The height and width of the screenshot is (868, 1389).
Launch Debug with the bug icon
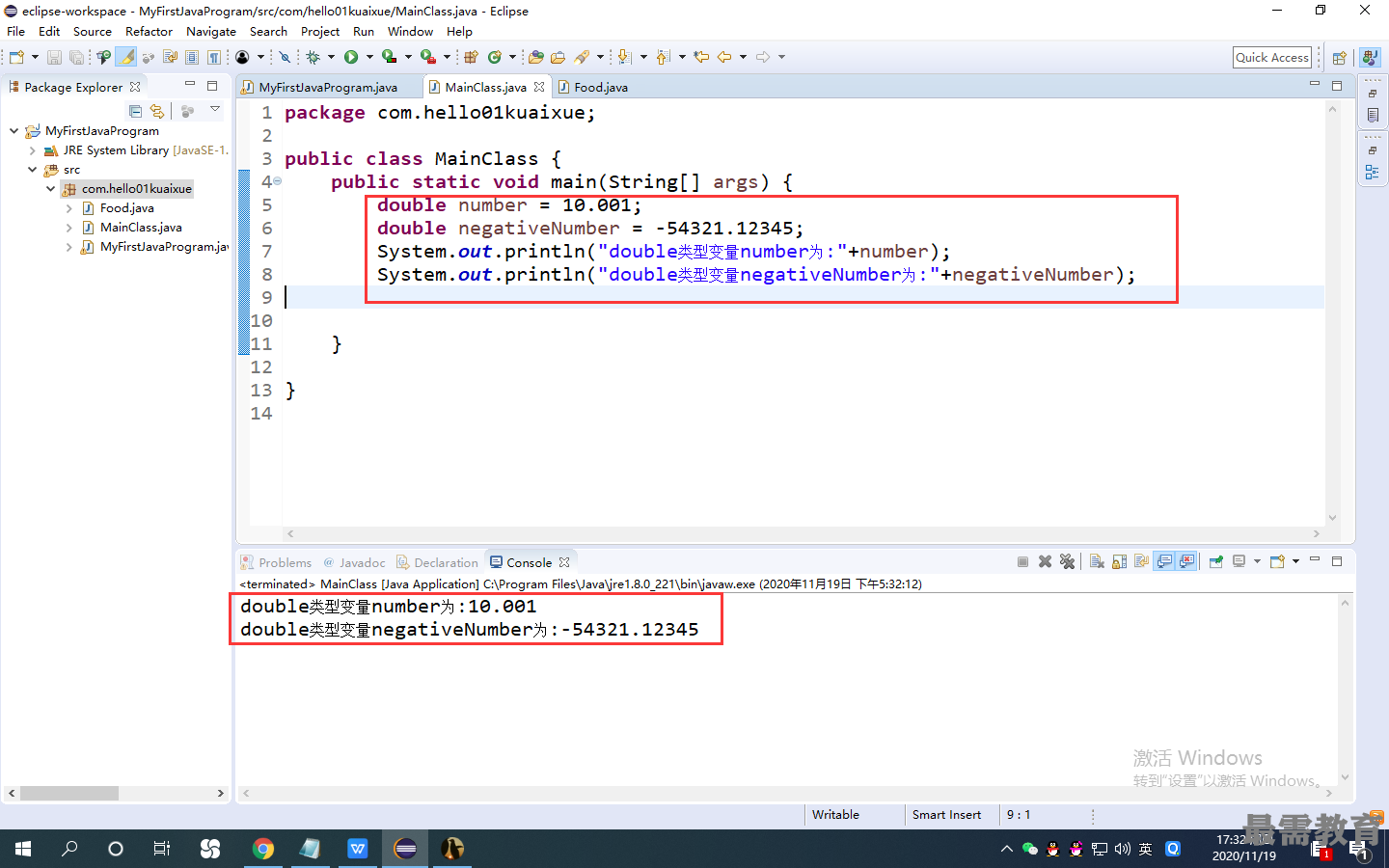click(313, 57)
